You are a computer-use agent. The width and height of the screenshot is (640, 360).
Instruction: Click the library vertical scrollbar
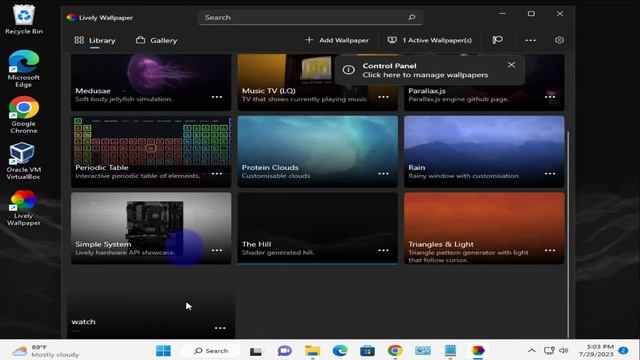(x=568, y=234)
